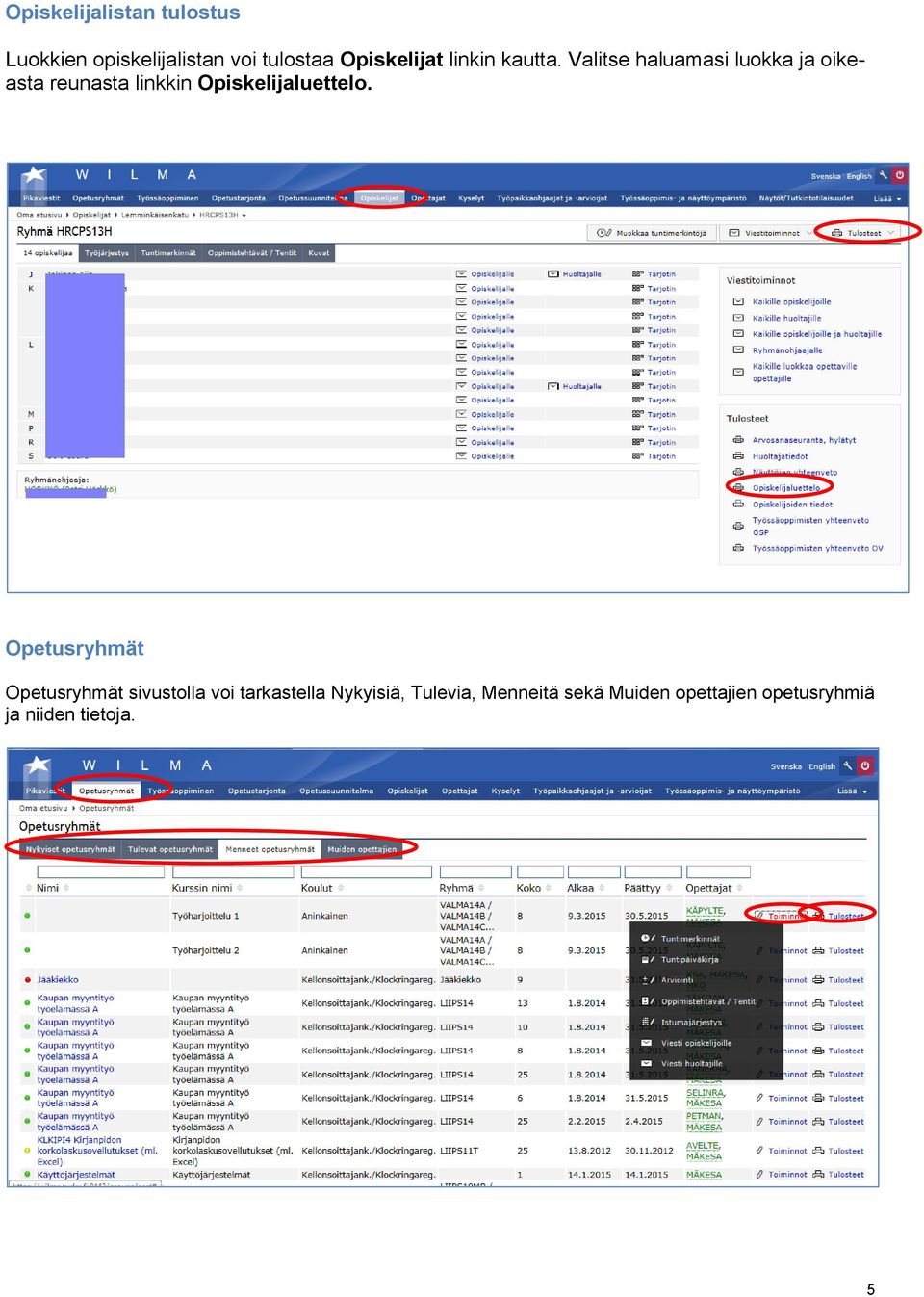Click teacher link PETMAN
The height and width of the screenshot is (1297, 924).
point(704,1116)
